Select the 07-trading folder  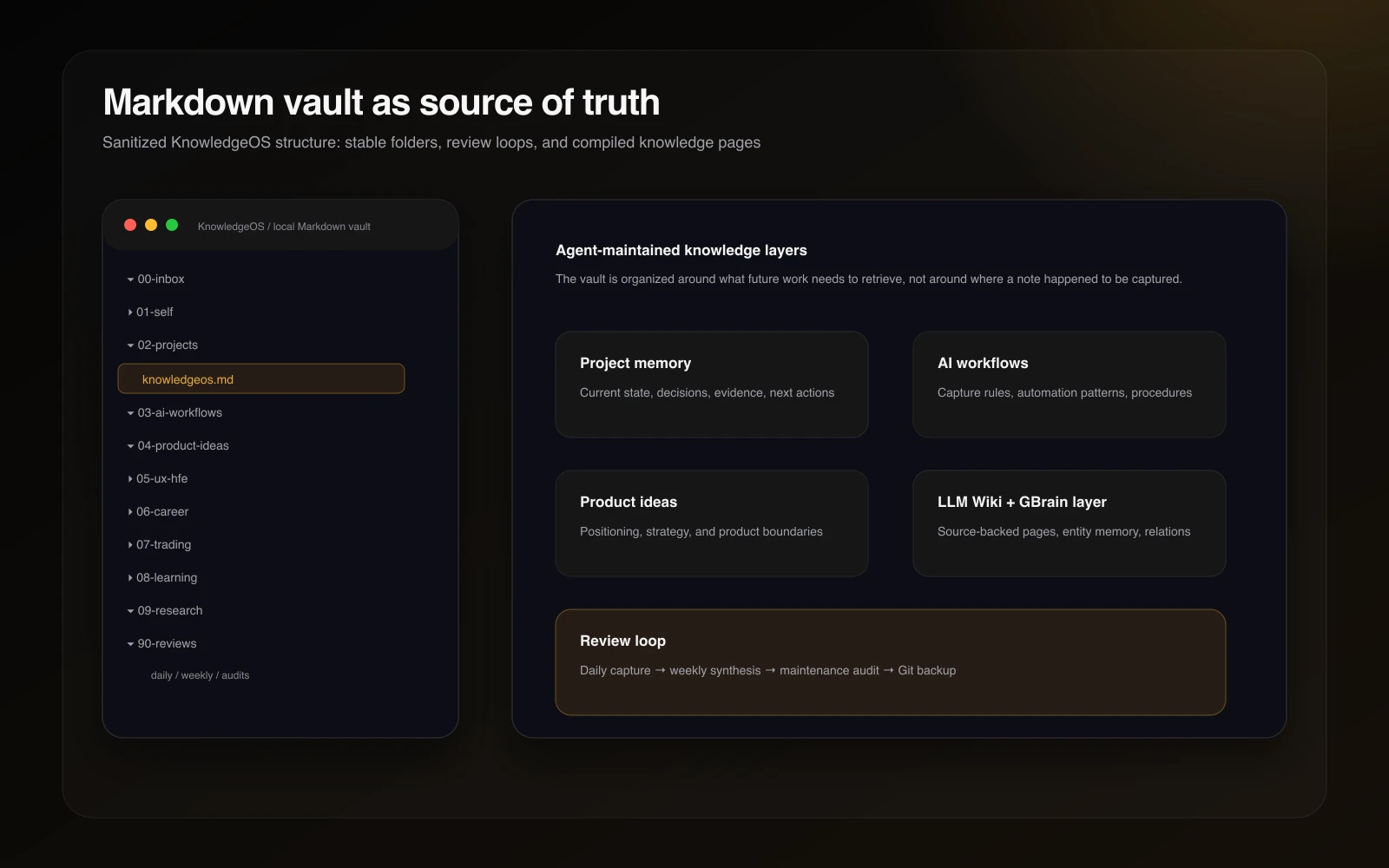pyautogui.click(x=163, y=544)
